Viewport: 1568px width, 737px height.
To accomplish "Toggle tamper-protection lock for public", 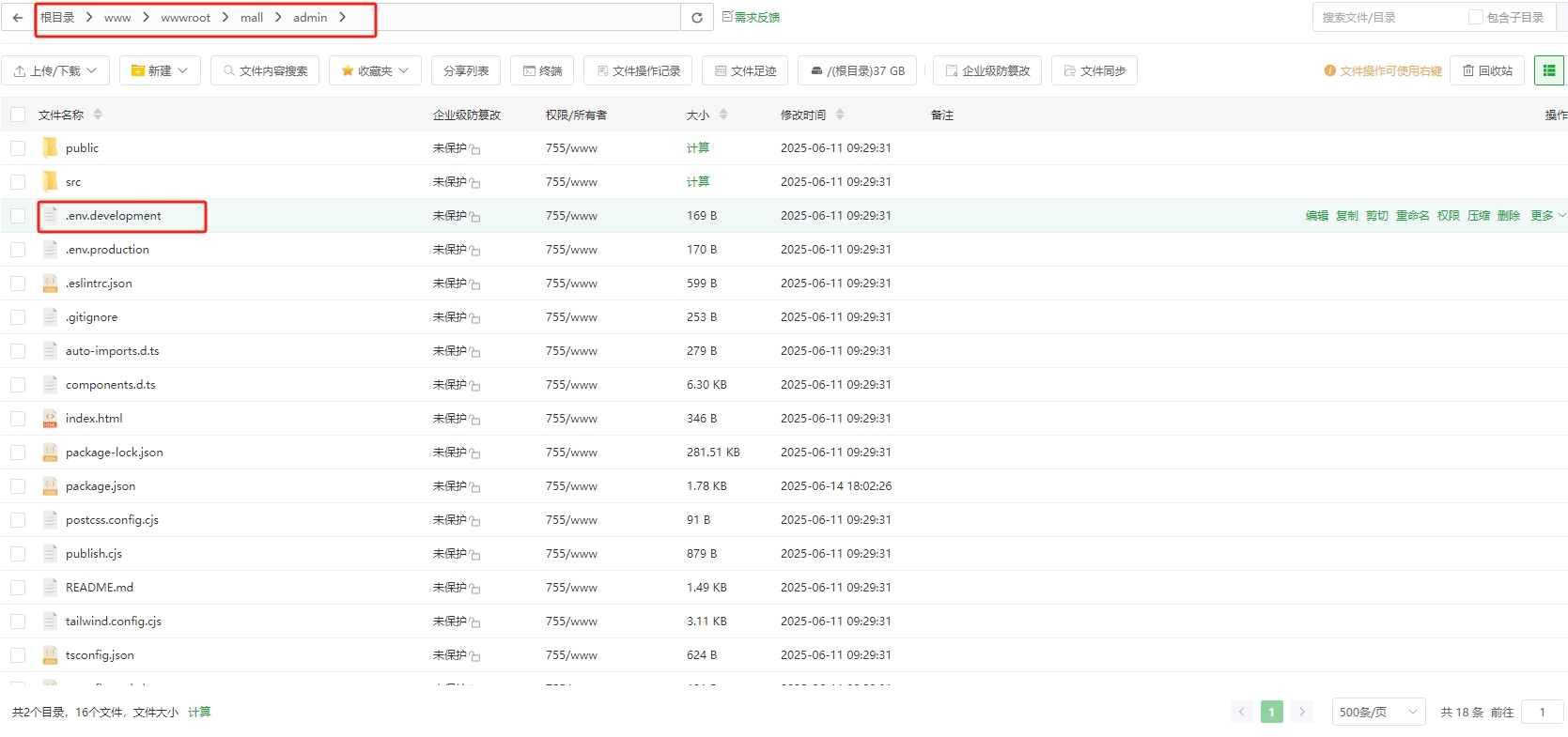I will (475, 149).
